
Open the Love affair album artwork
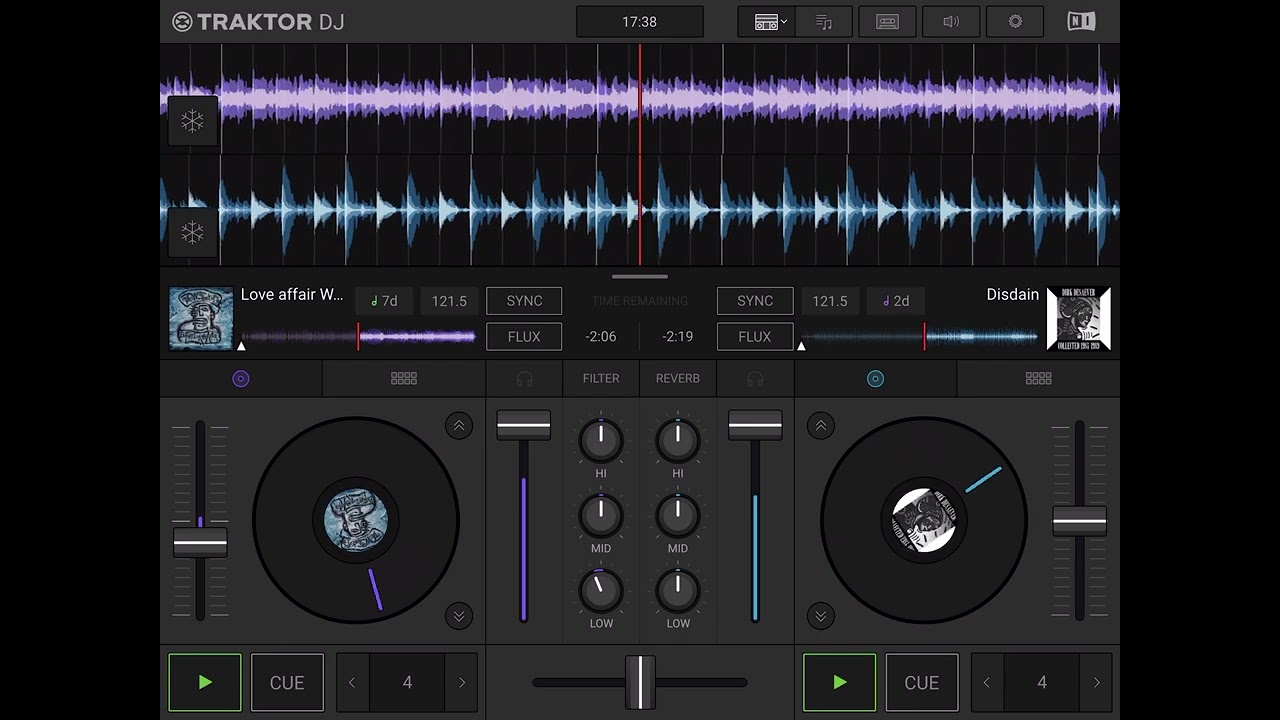(x=201, y=319)
